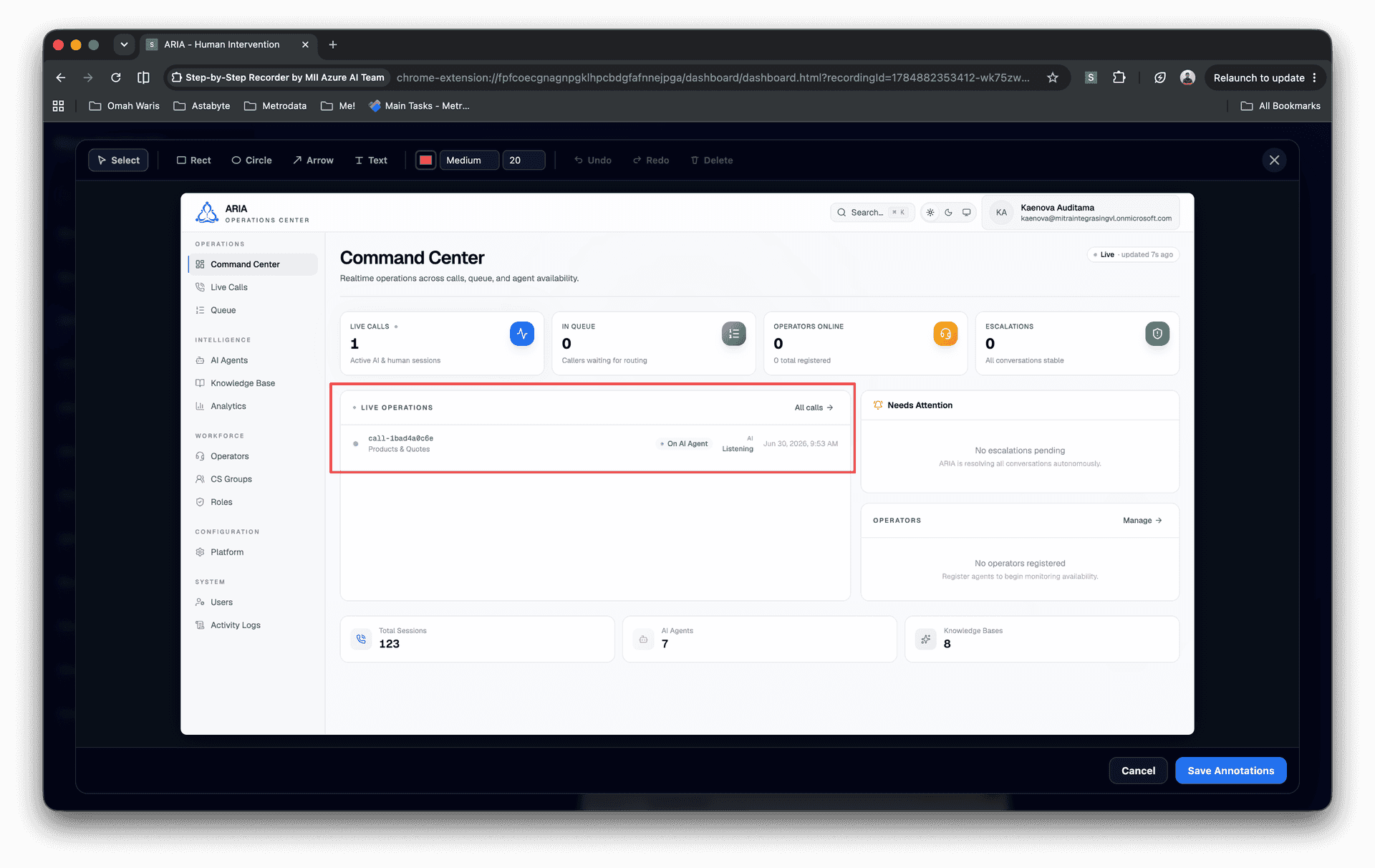Open CS Groups in sidebar
Screen dimensions: 1375x868
253,479
